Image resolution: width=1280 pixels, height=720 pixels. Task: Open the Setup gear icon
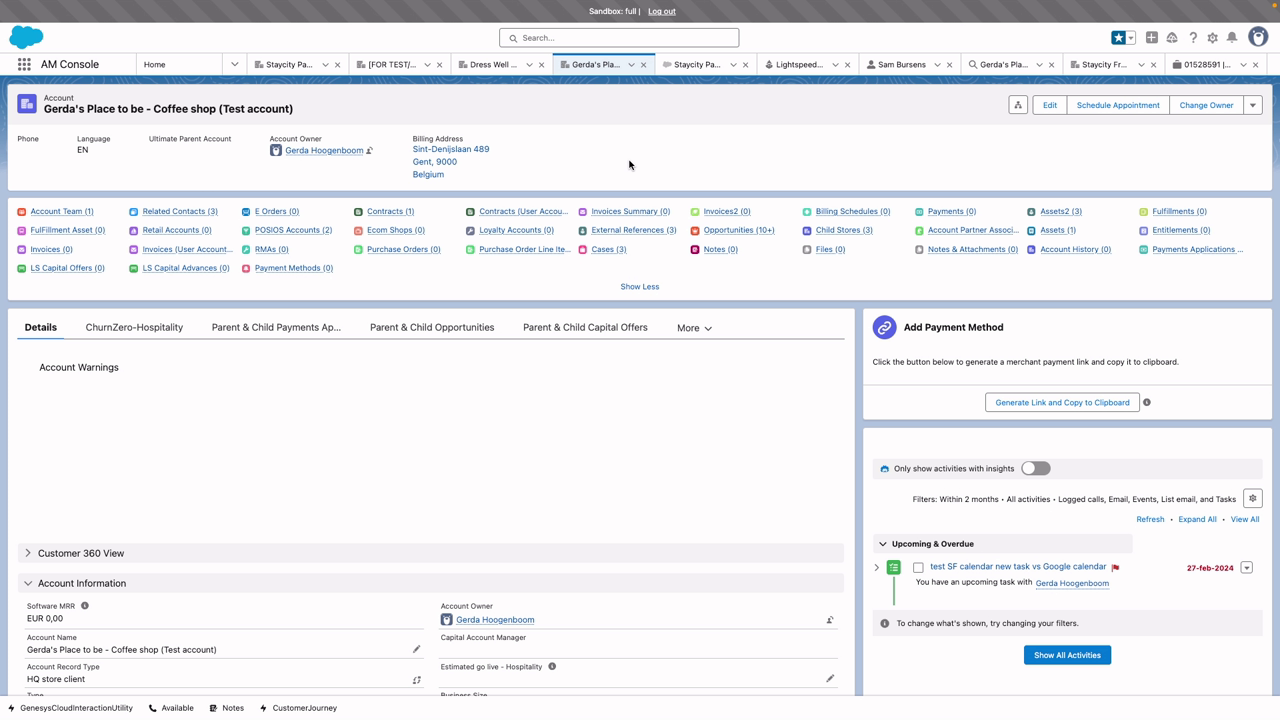pos(1212,38)
